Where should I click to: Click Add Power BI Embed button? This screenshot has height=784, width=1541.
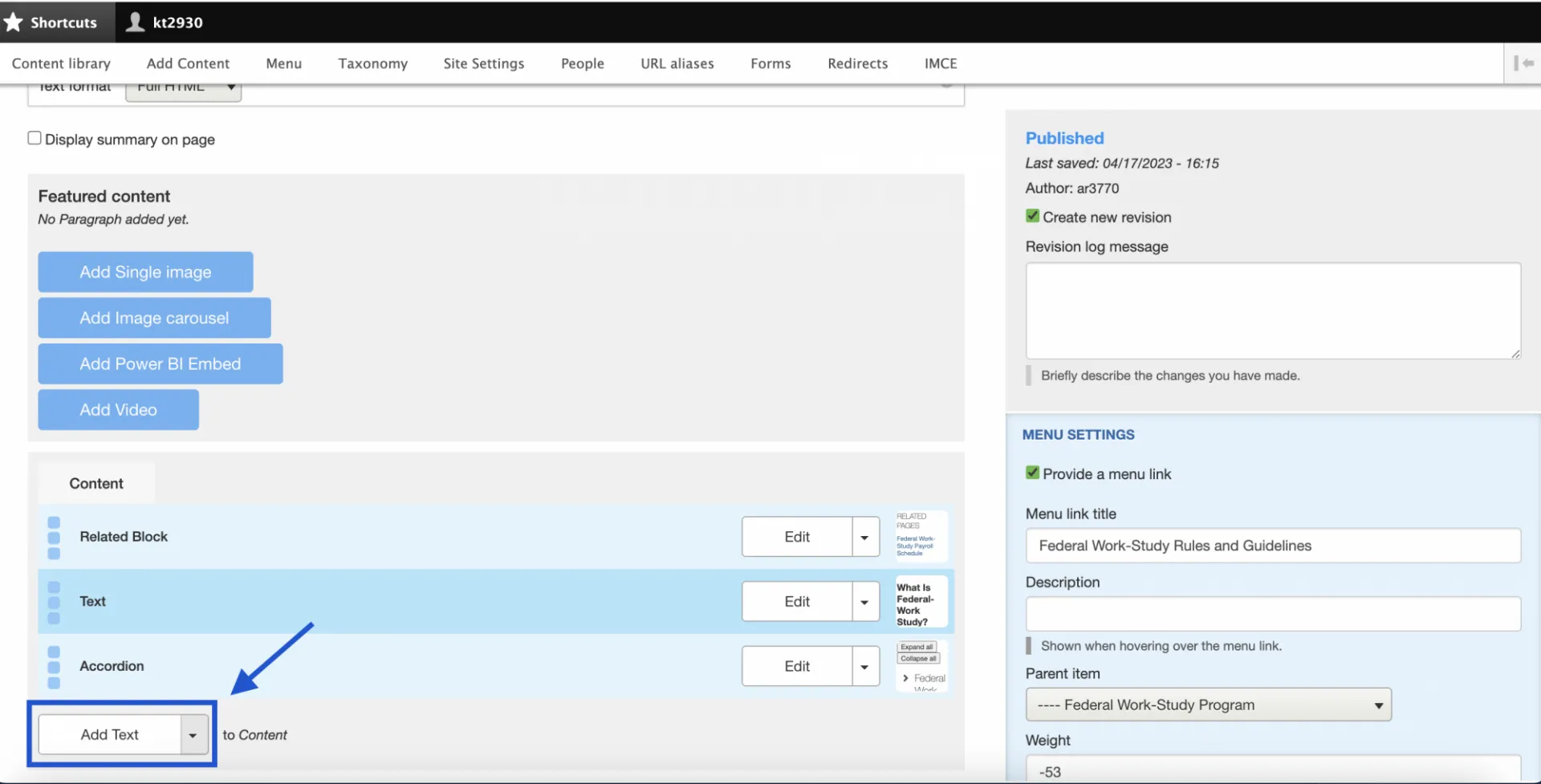pos(161,364)
